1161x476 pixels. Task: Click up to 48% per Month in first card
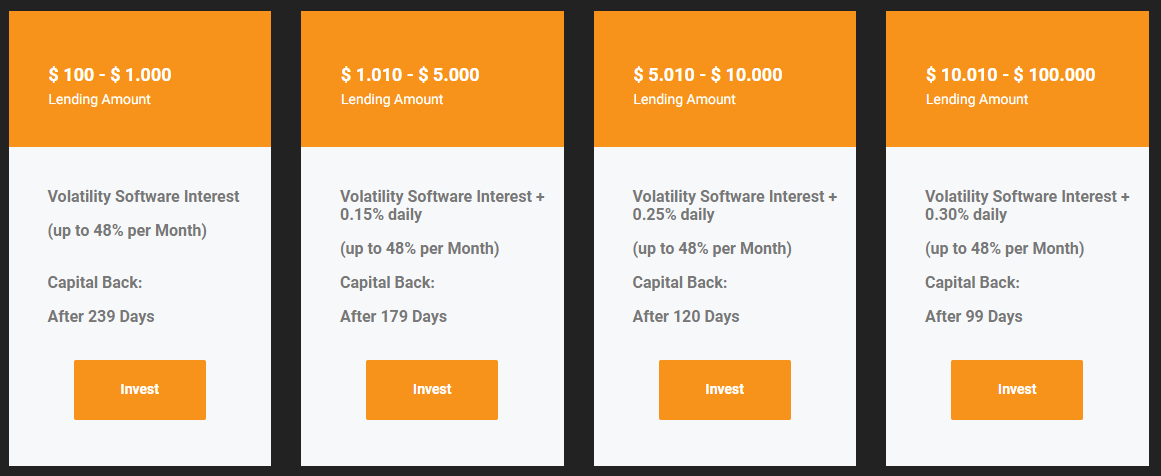coord(127,230)
